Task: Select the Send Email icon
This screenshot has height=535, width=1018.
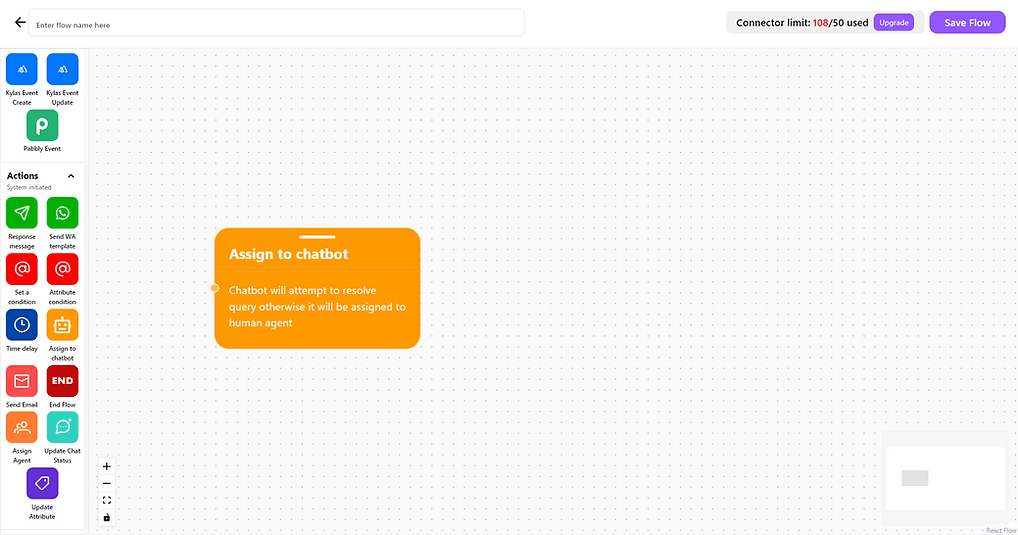Action: pyautogui.click(x=21, y=381)
